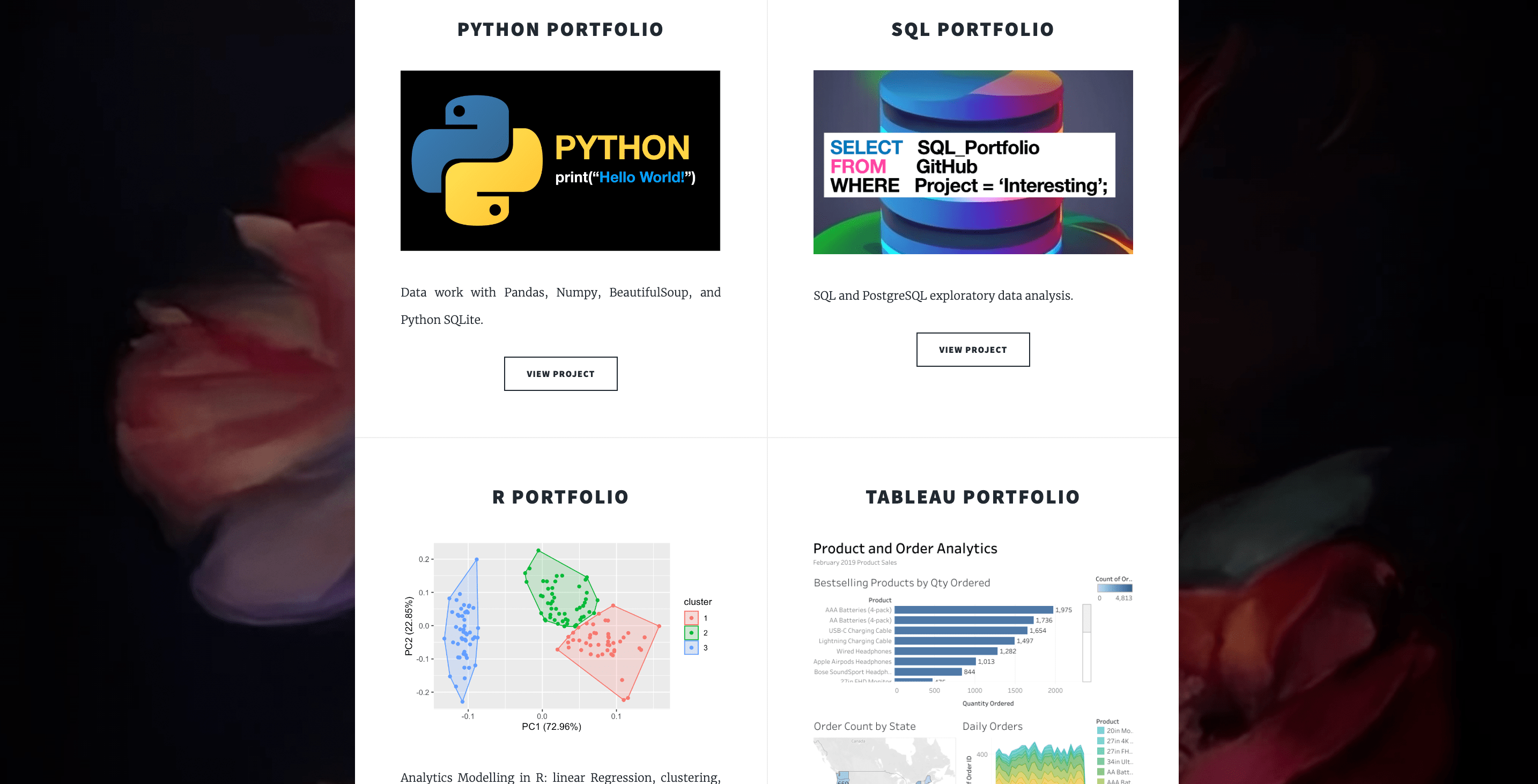This screenshot has height=784, width=1538.
Task: Click the blue cluster 3 legend marker
Action: pyautogui.click(x=691, y=647)
